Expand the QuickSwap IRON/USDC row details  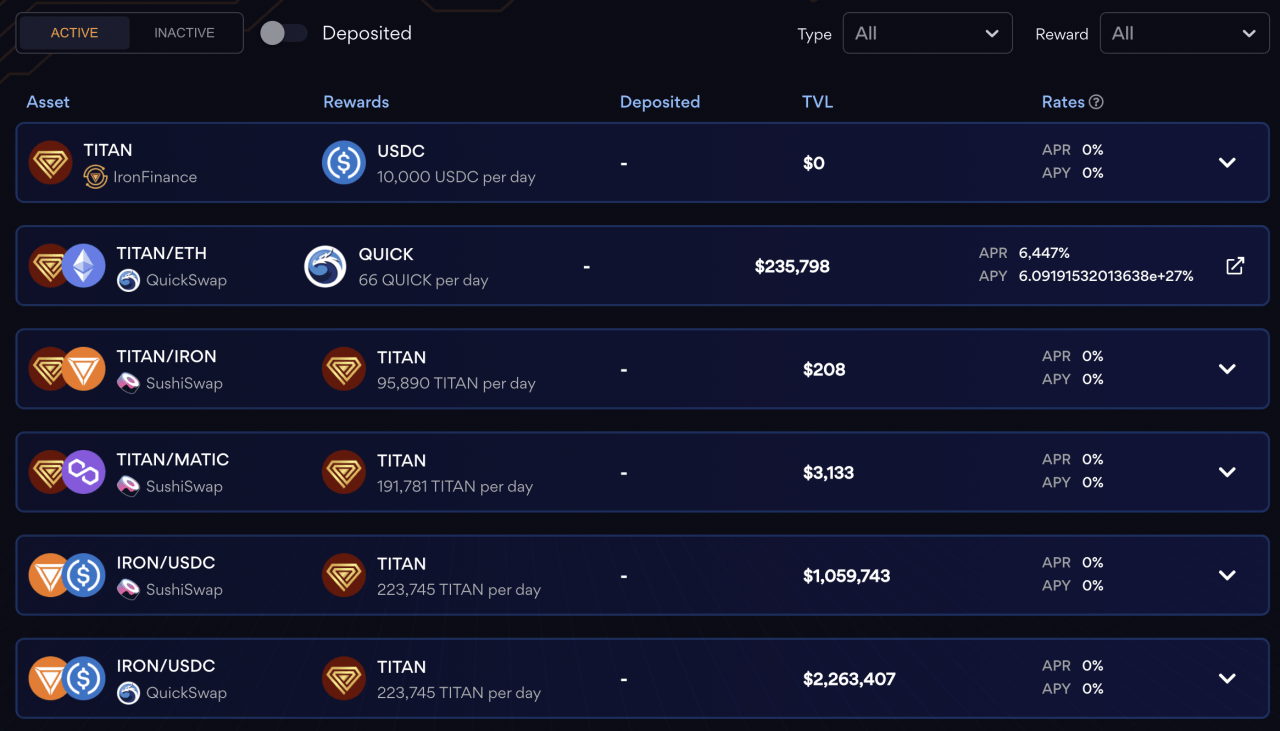pos(1227,678)
